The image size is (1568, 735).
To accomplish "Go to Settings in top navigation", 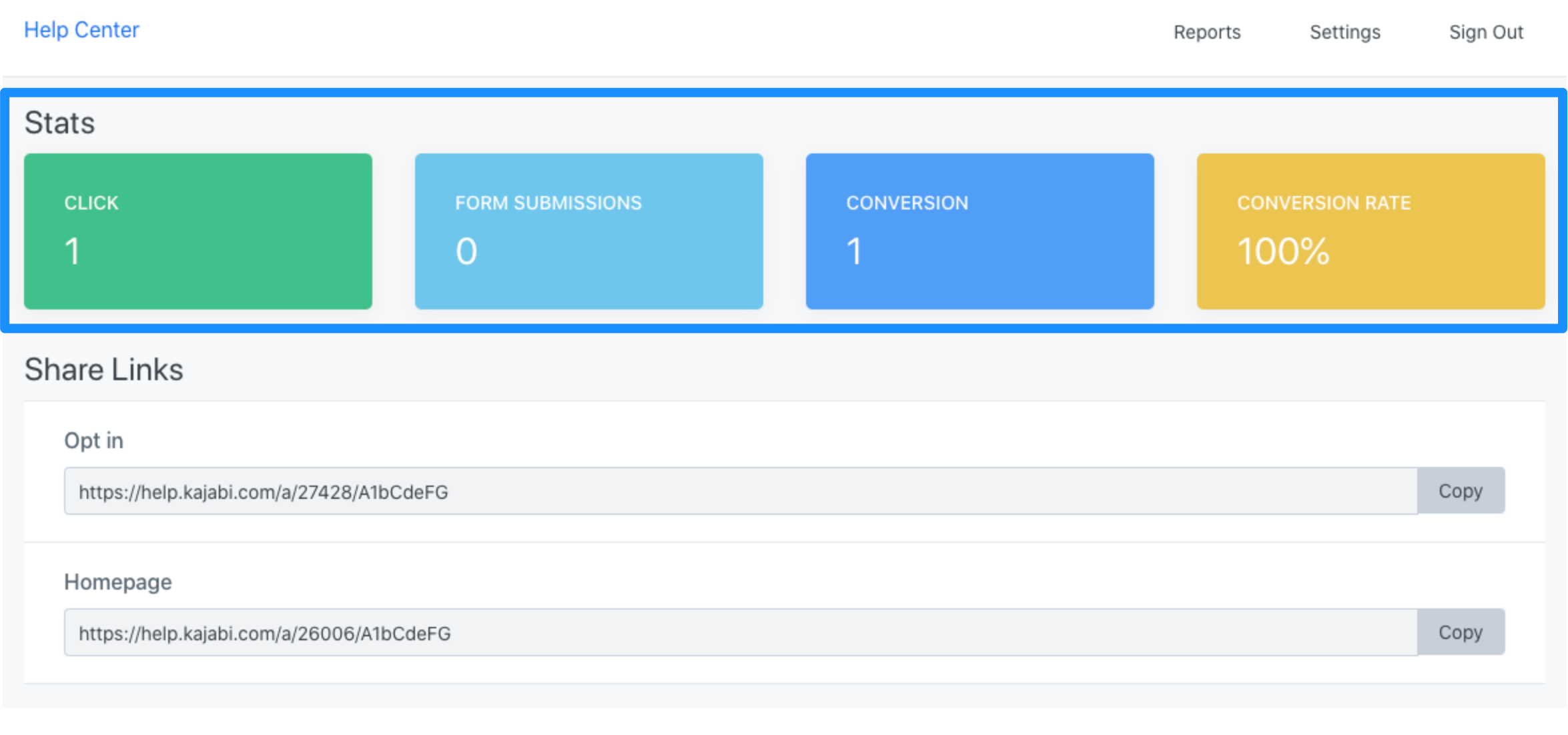I will [x=1344, y=32].
